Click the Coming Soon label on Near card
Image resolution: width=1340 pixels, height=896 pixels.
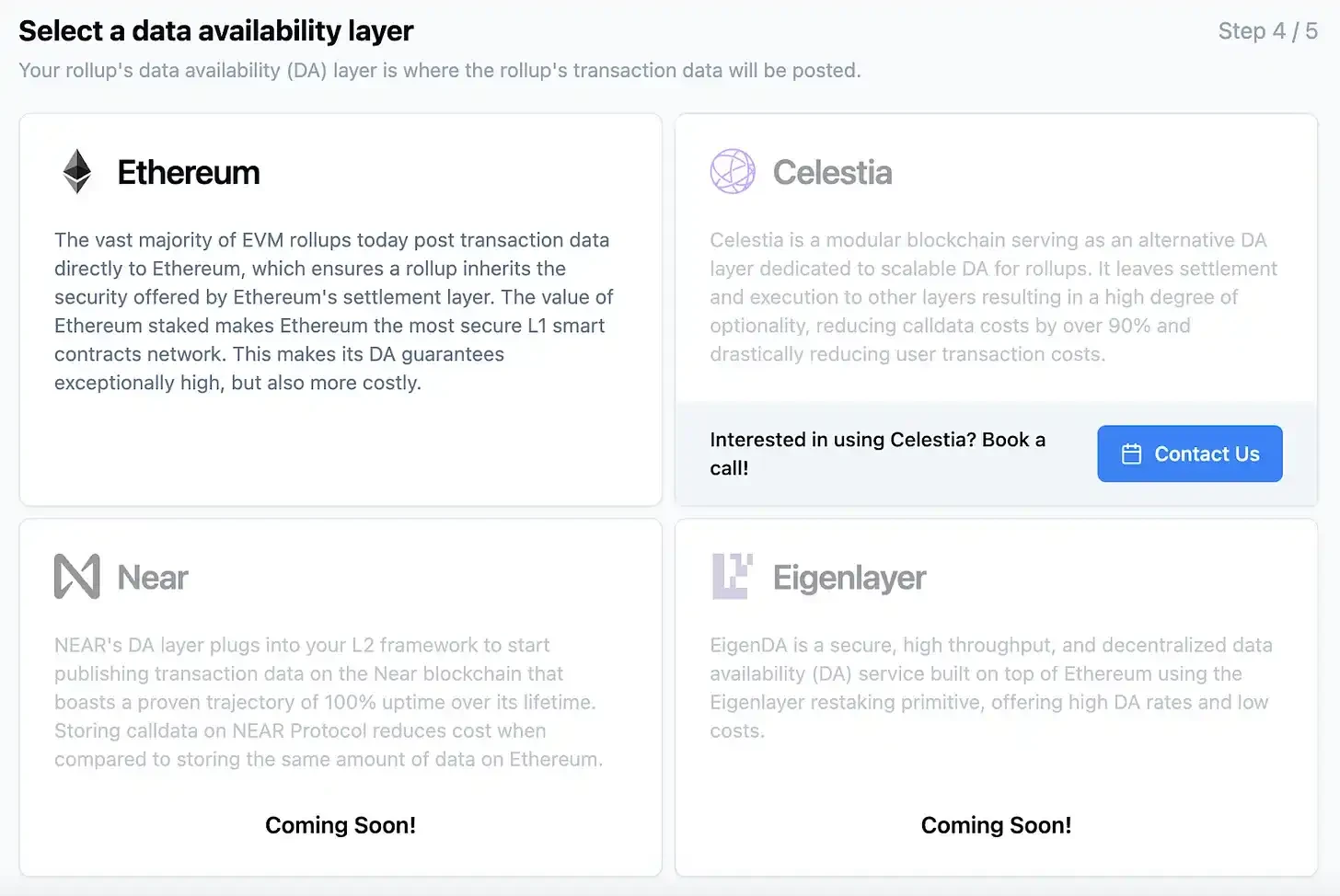click(341, 825)
